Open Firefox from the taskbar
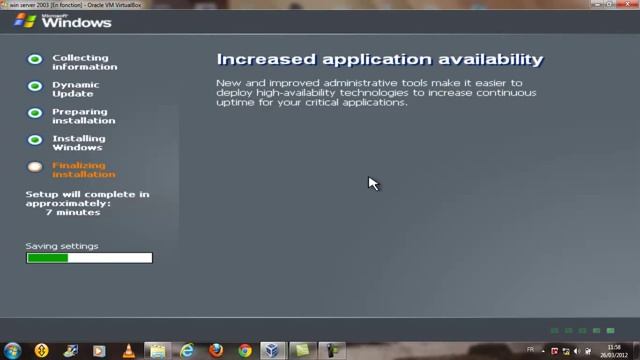The height and width of the screenshot is (360, 640). click(x=216, y=351)
